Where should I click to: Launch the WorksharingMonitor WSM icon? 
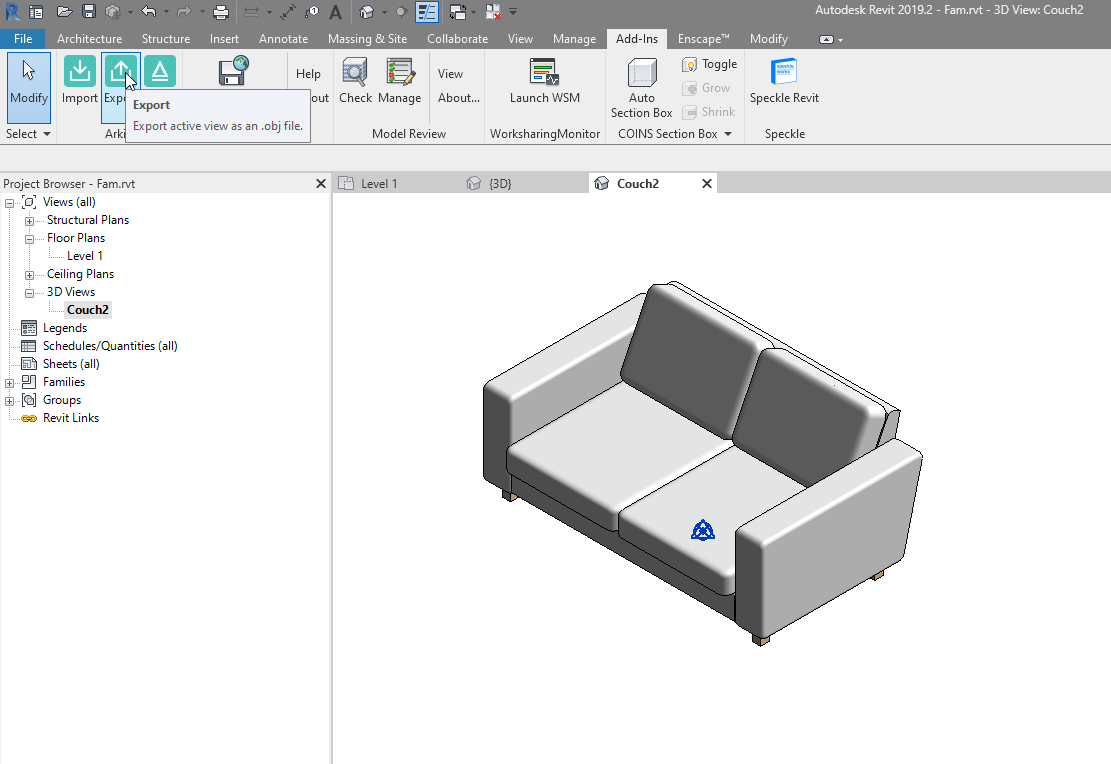pos(544,82)
